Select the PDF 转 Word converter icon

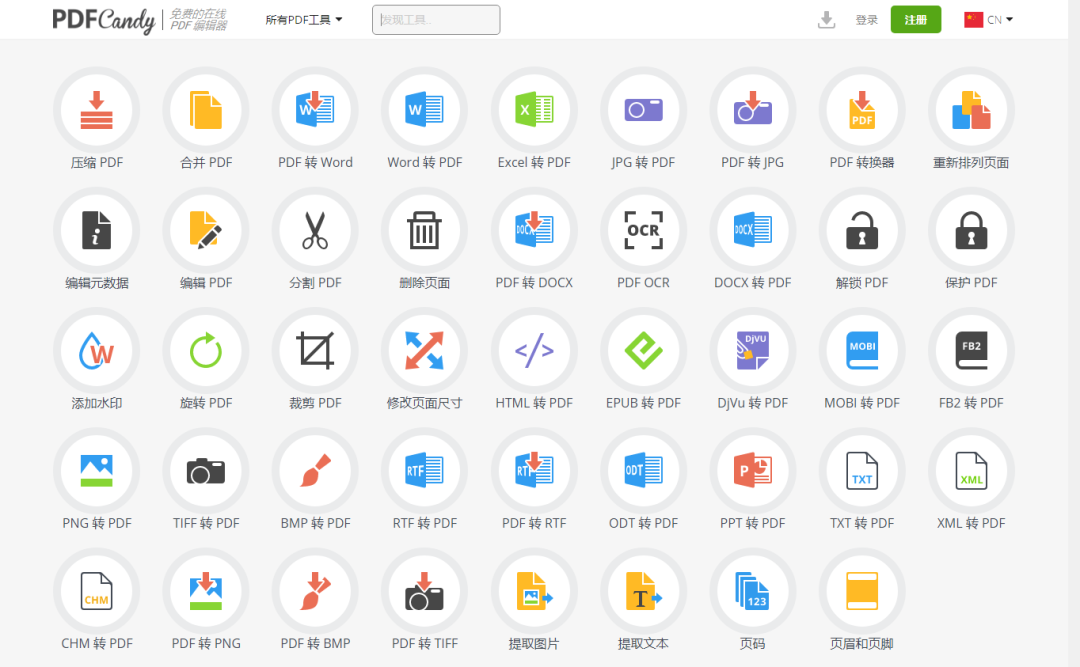(x=315, y=110)
